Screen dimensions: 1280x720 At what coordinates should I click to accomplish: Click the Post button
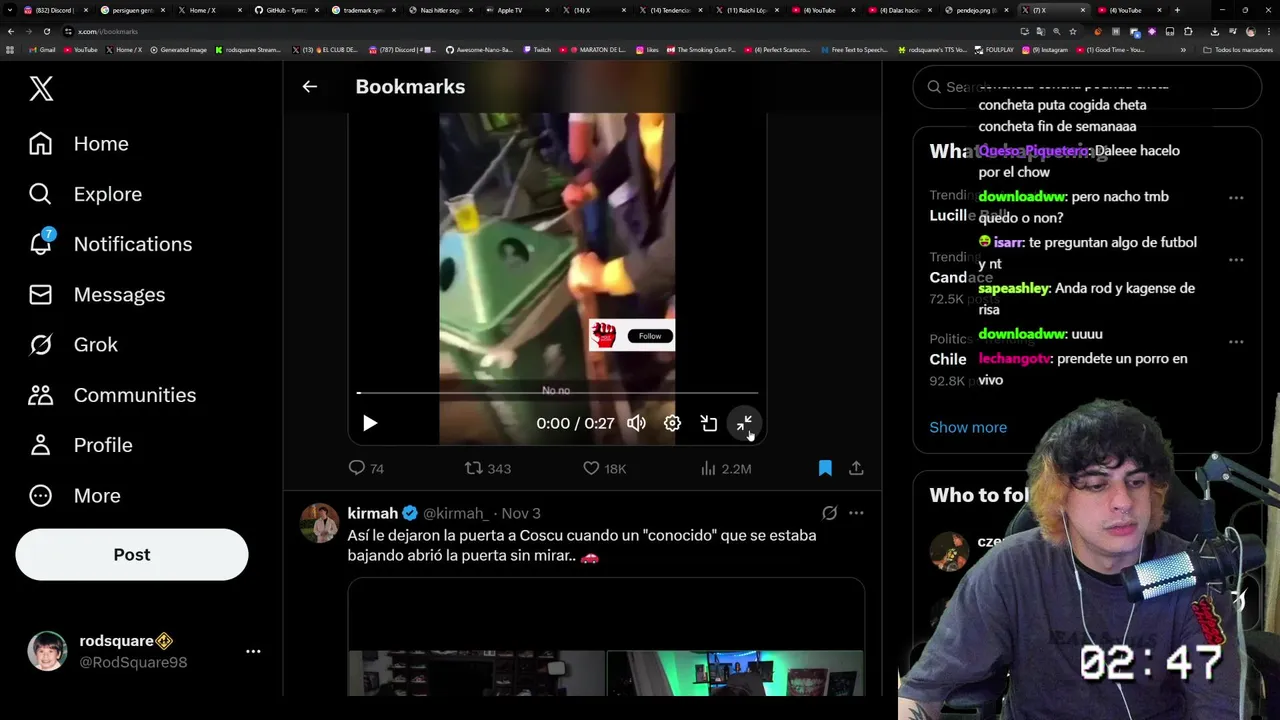point(132,555)
